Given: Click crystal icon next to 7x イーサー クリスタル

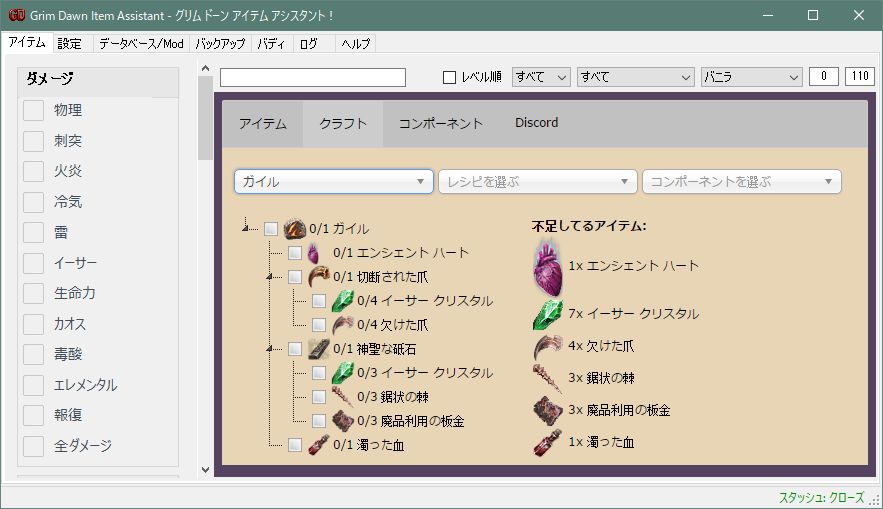Looking at the screenshot, I should click(x=548, y=315).
